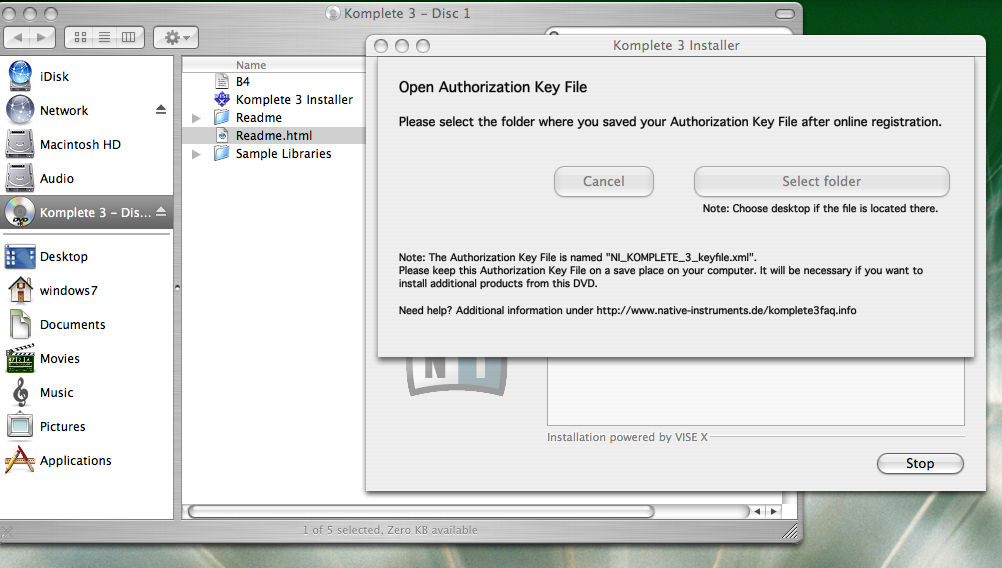
Task: Go back in Finder navigation
Action: click(18, 37)
